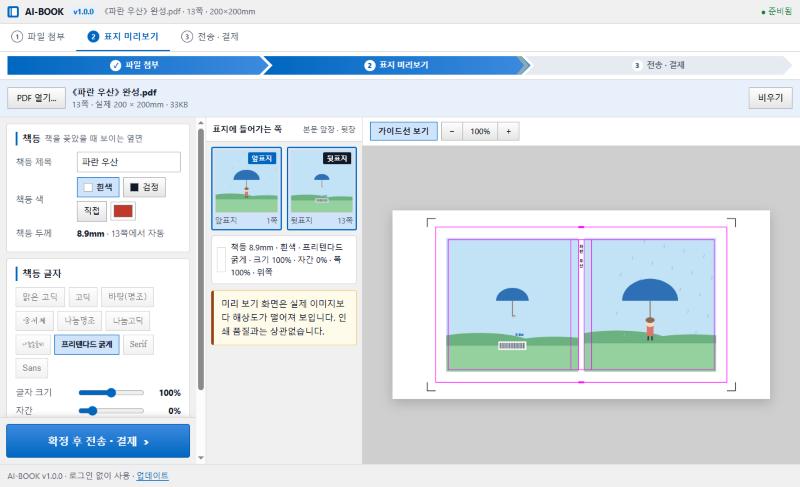The height and width of the screenshot is (487, 800).
Task: Click the 표지 미리보기 step in the arrow progress bar
Action: click(396, 65)
